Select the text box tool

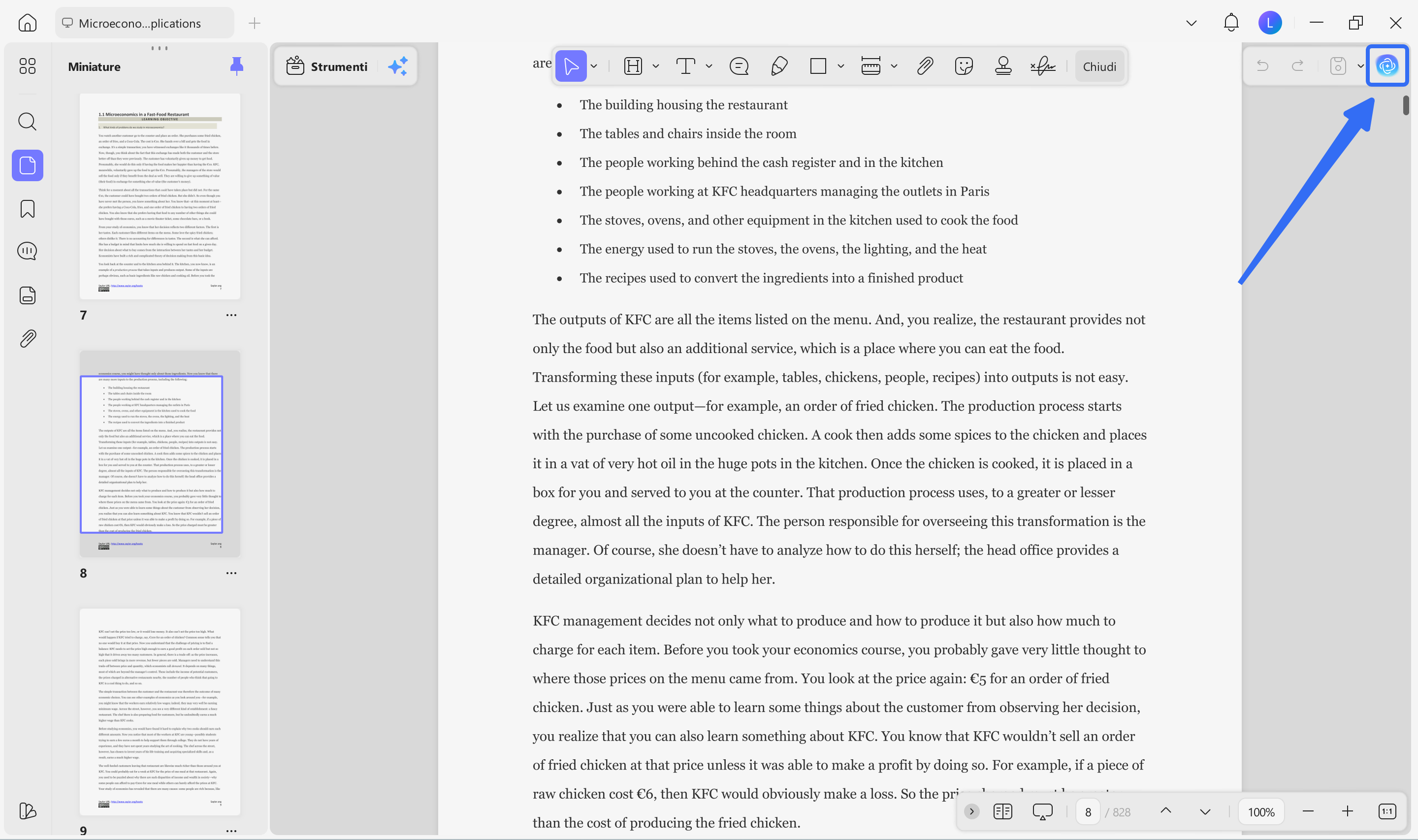tap(686, 66)
